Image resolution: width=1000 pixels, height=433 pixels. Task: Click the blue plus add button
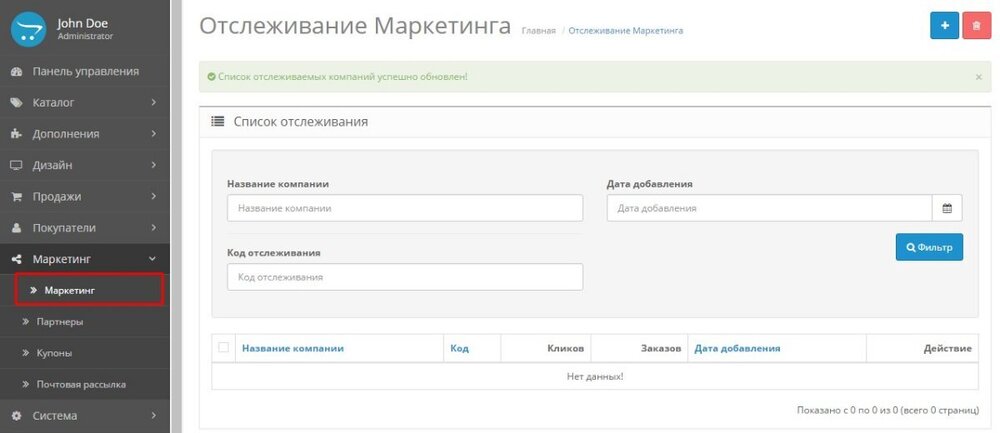[x=944, y=26]
